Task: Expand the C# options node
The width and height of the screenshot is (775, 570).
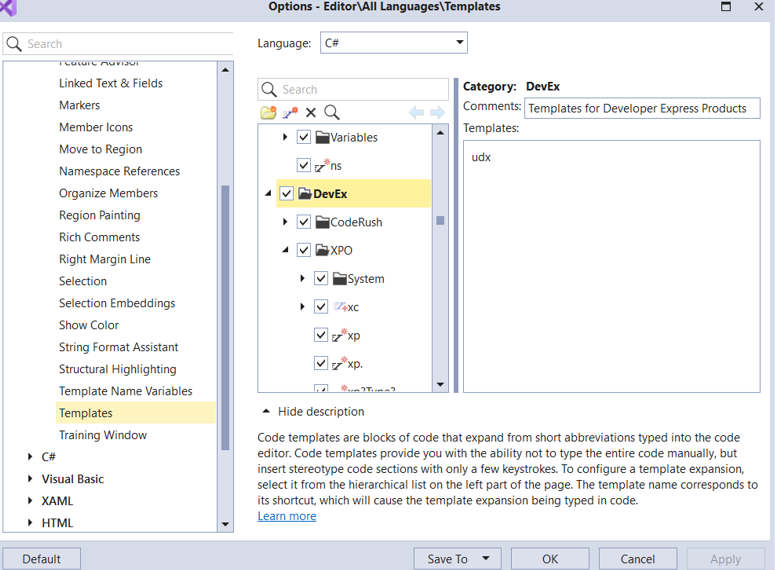Action: [30, 457]
